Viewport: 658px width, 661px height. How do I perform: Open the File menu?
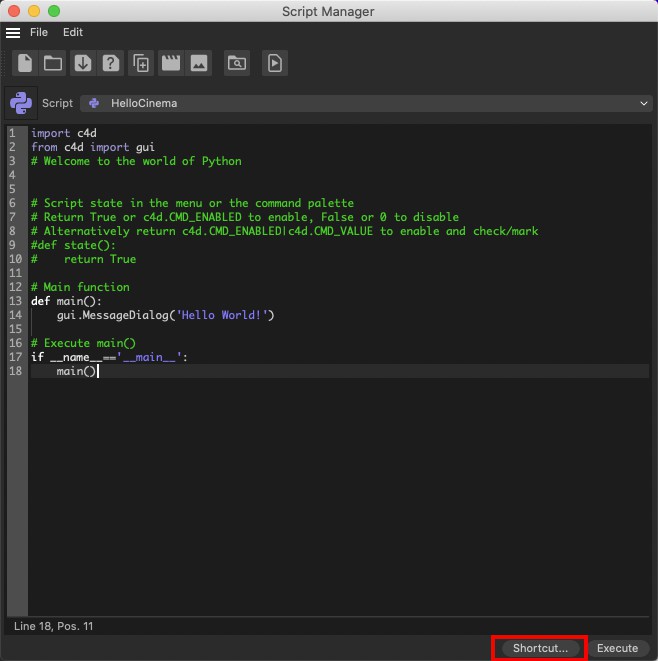coord(39,32)
